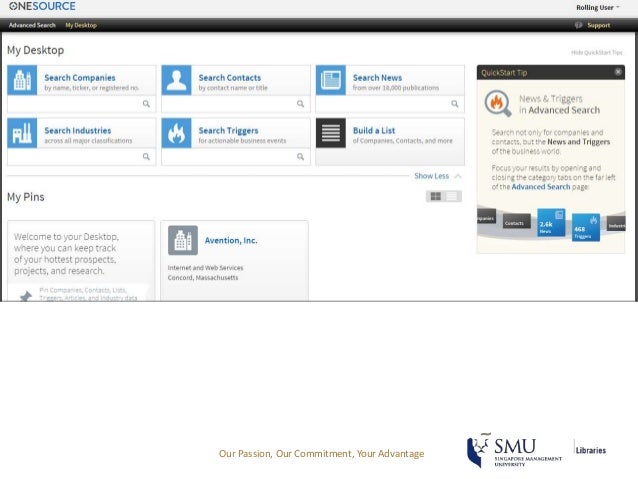Switch My Pins to grid view
The height and width of the screenshot is (479, 638).
pyautogui.click(x=435, y=197)
